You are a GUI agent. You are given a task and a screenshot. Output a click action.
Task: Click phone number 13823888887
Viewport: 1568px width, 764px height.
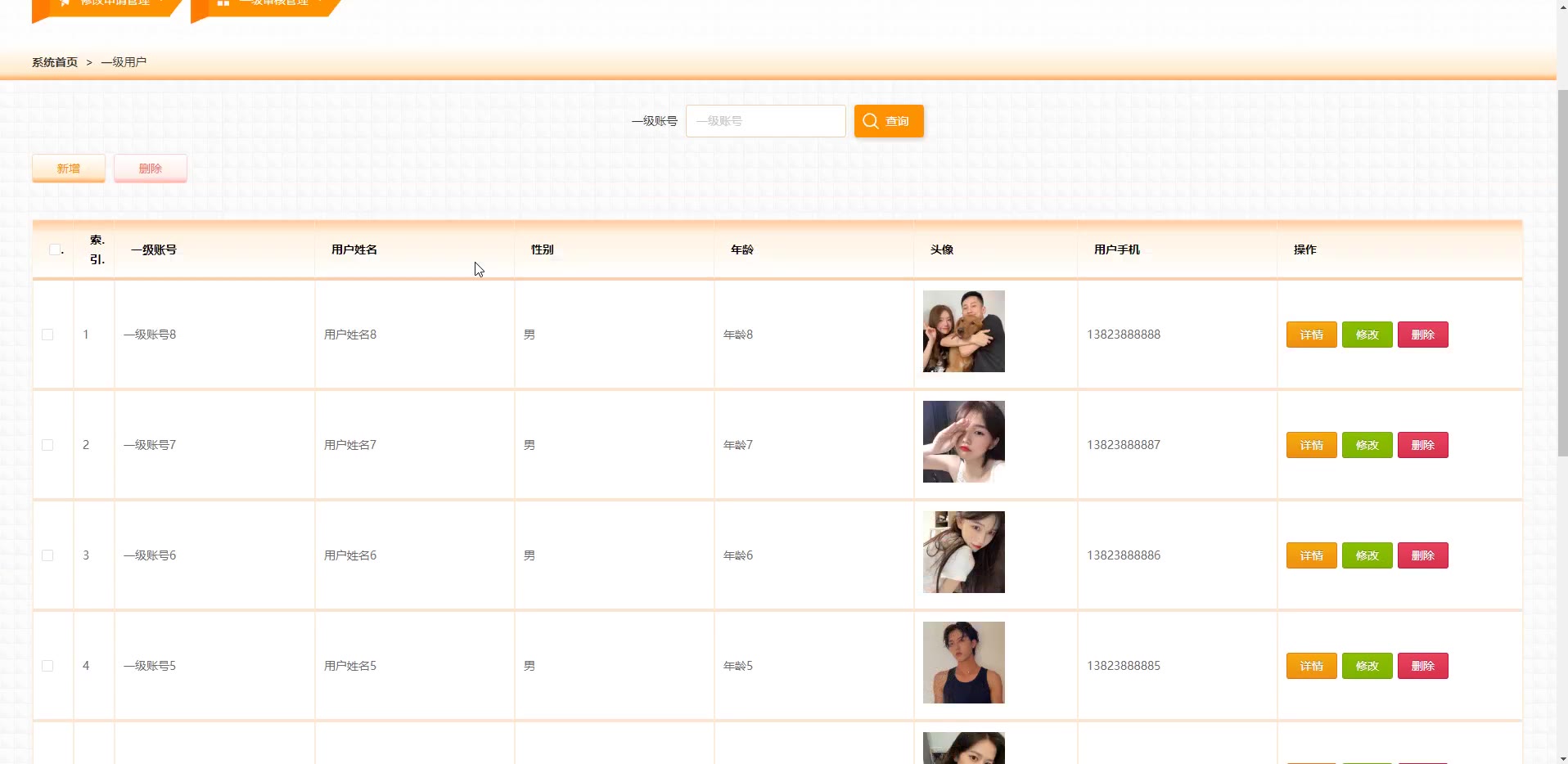pyautogui.click(x=1124, y=445)
